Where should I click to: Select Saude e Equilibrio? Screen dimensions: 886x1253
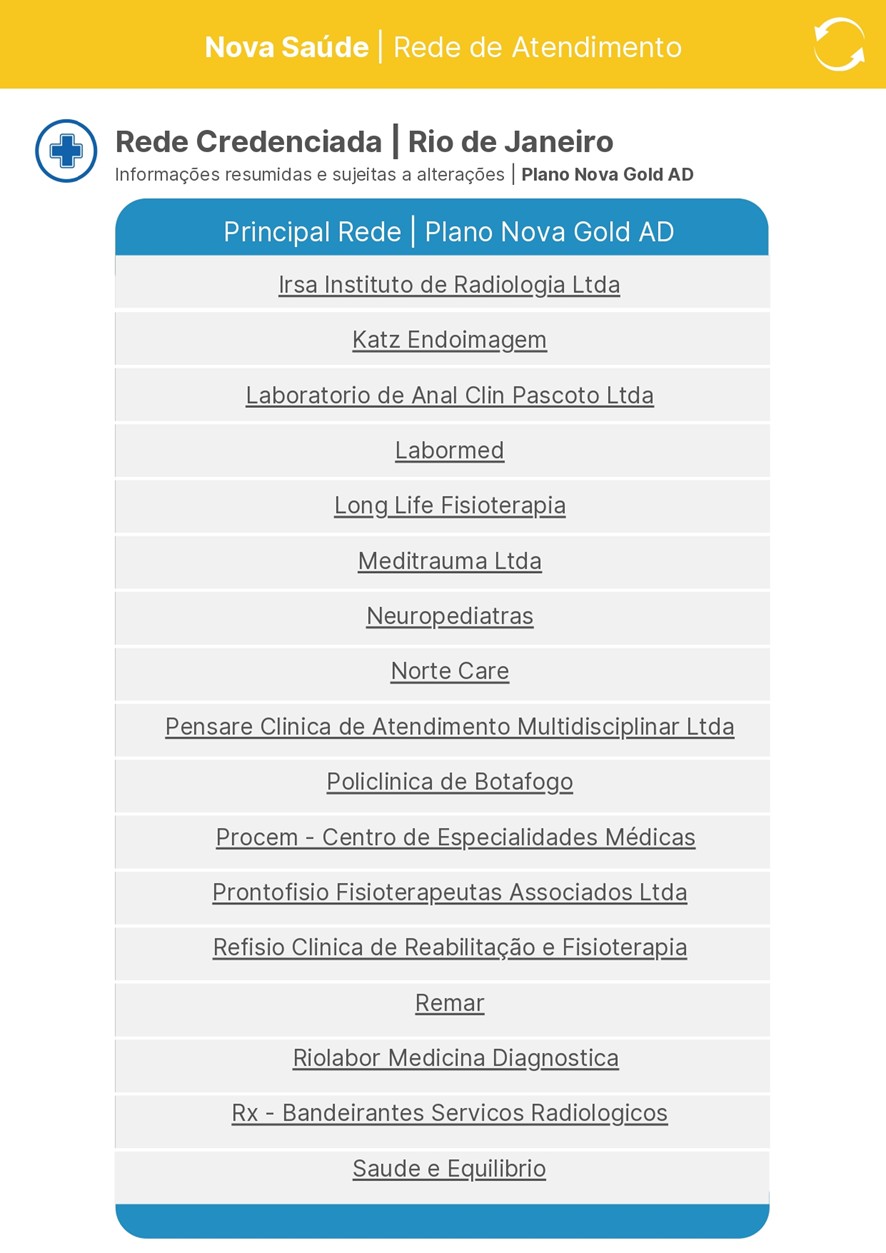click(449, 1169)
